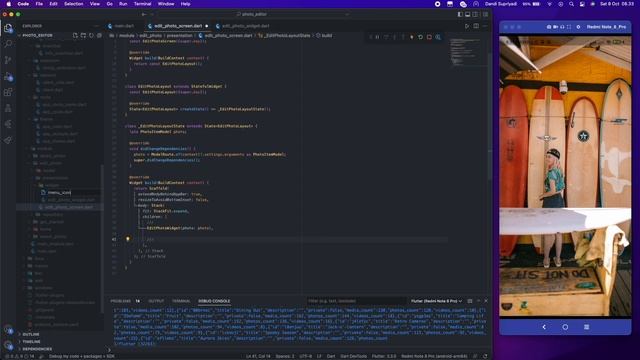Stop the debug session
The height and width of the screenshot is (360, 640).
[429, 37]
